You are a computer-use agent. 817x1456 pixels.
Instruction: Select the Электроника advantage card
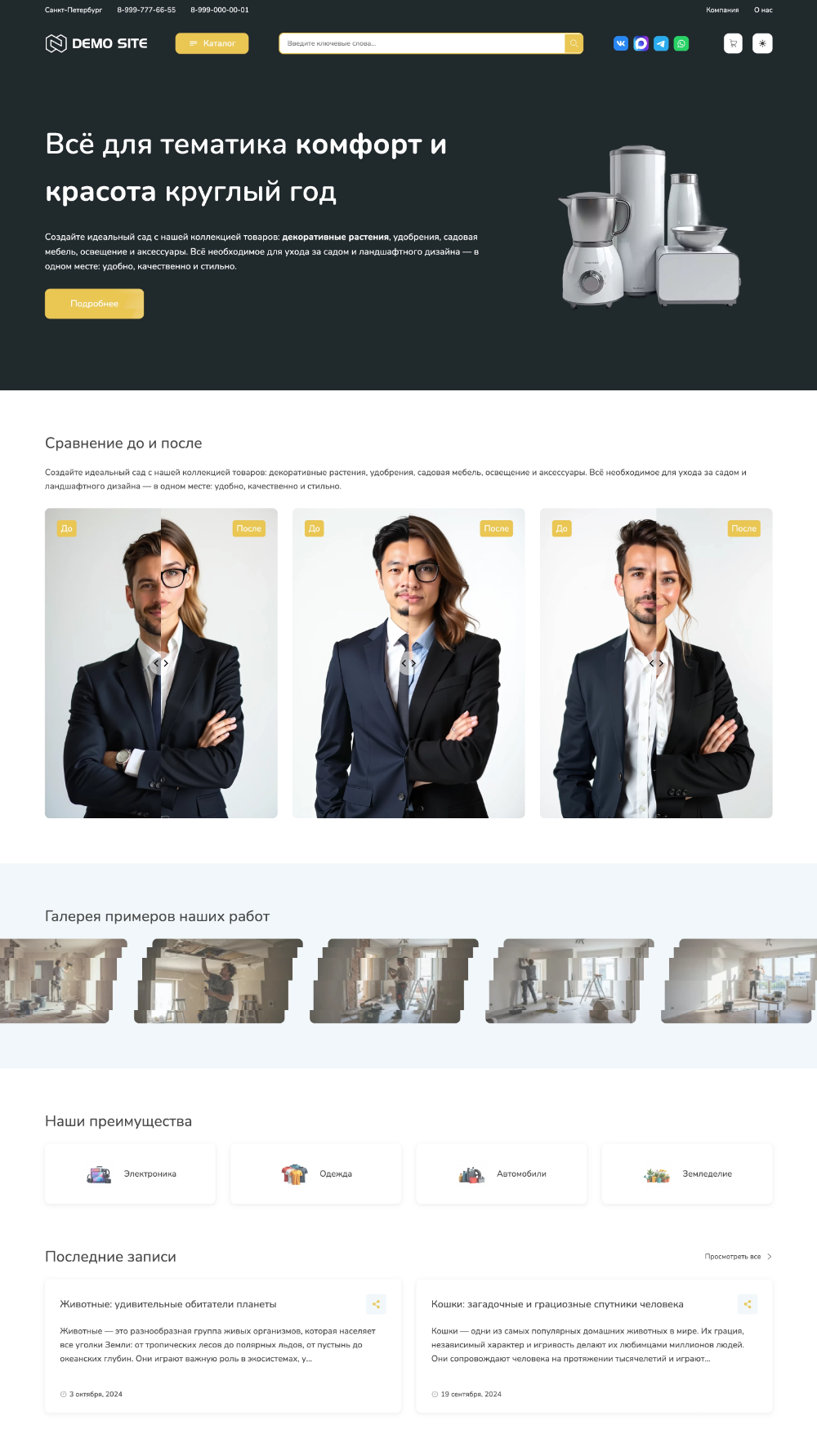pos(131,1174)
